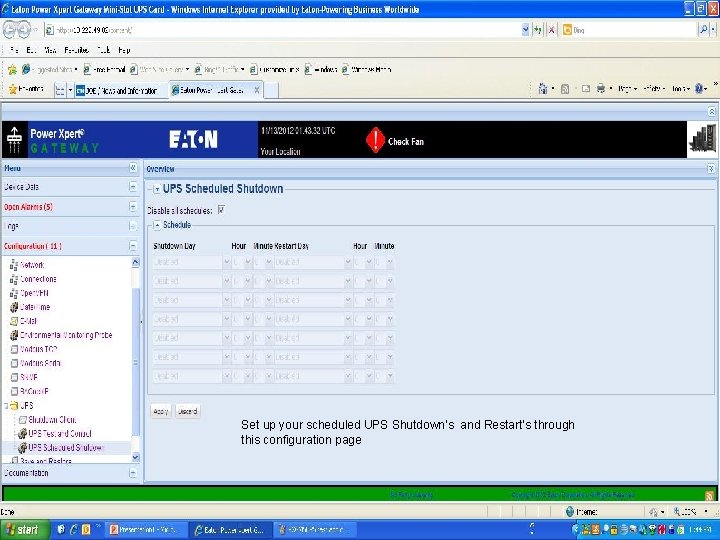The height and width of the screenshot is (540, 720).
Task: Open zoom level control in status bar
Action: point(691,512)
